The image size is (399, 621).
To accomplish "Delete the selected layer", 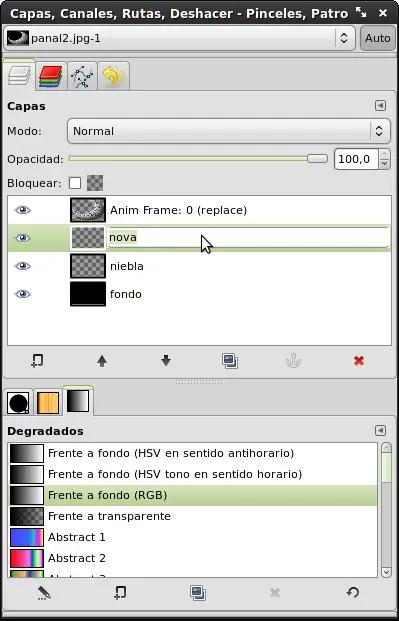I will pyautogui.click(x=359, y=361).
